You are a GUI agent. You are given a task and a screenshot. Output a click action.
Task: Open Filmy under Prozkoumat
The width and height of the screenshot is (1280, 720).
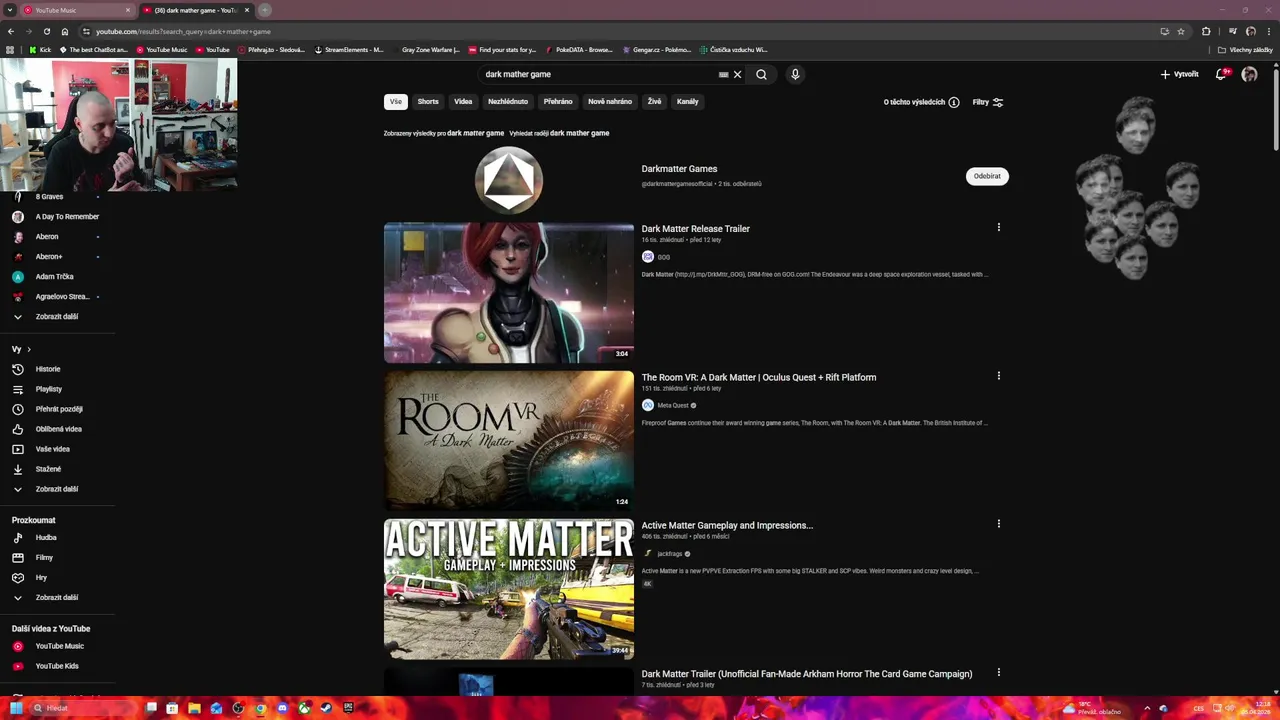(x=44, y=557)
